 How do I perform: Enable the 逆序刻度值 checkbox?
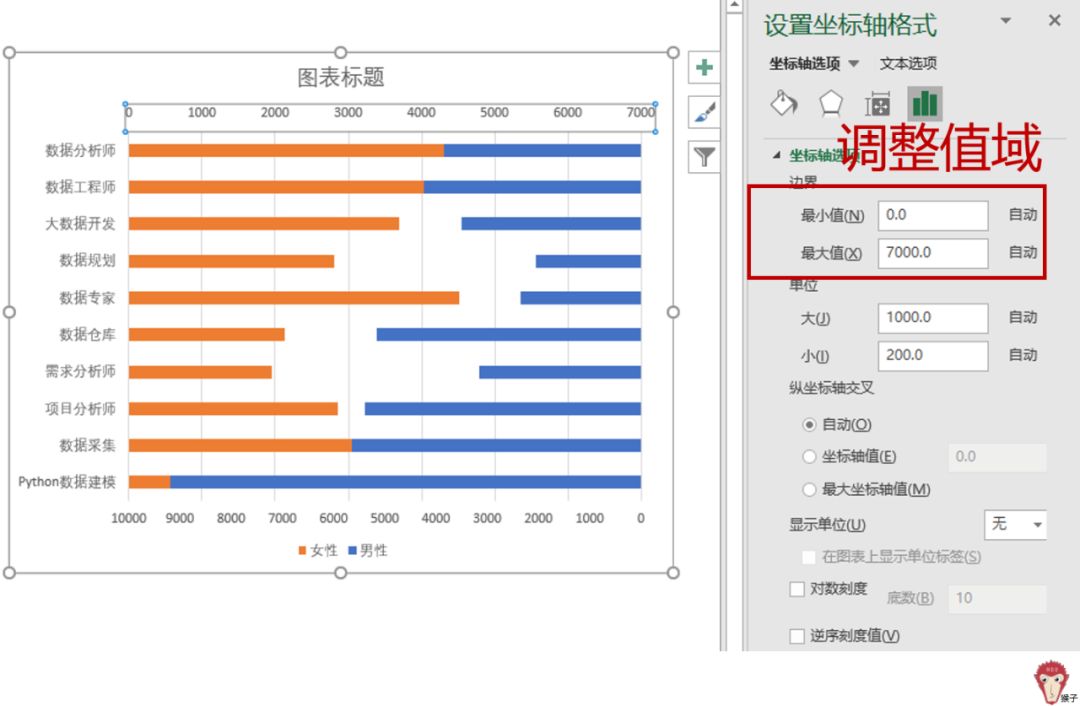797,636
